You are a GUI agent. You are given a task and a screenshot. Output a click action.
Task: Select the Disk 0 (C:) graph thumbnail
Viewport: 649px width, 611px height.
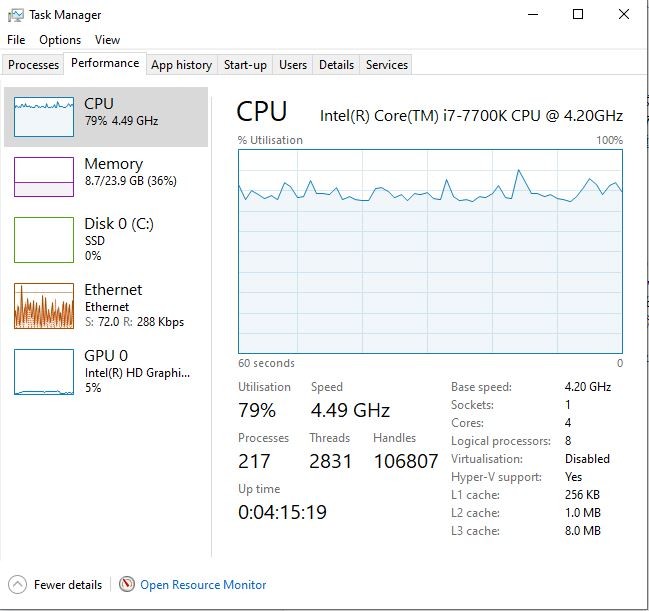pos(44,240)
